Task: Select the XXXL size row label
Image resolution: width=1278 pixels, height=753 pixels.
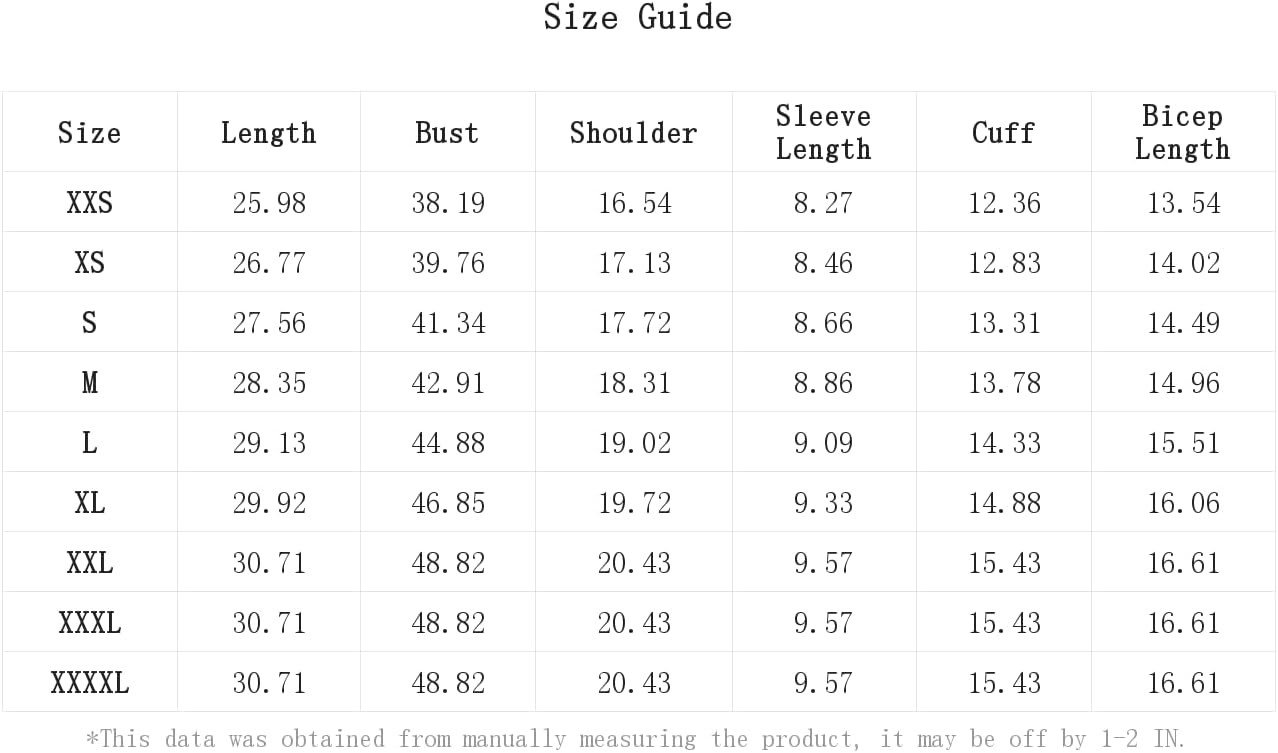Action: [89, 623]
